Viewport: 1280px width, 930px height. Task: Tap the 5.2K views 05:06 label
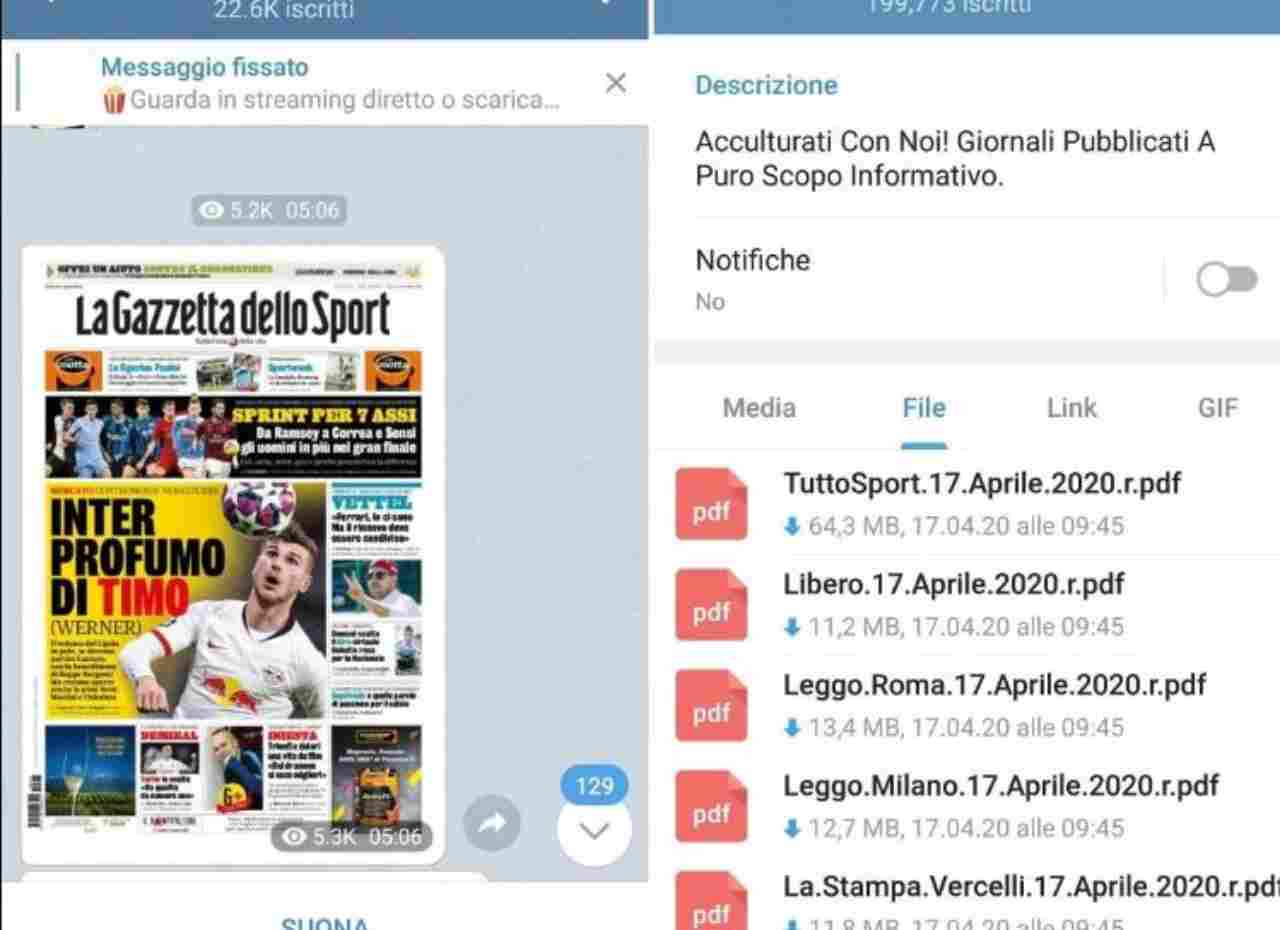click(x=270, y=210)
